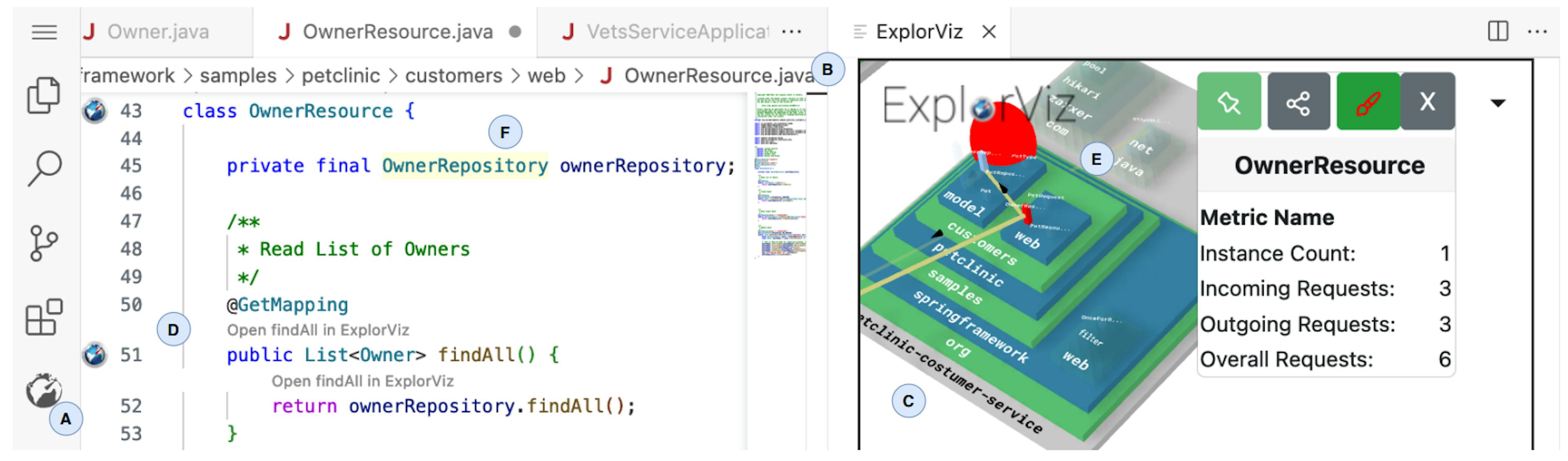Switch to the Owner.java tab
This screenshot has width=1568, height=461.
pos(158,32)
